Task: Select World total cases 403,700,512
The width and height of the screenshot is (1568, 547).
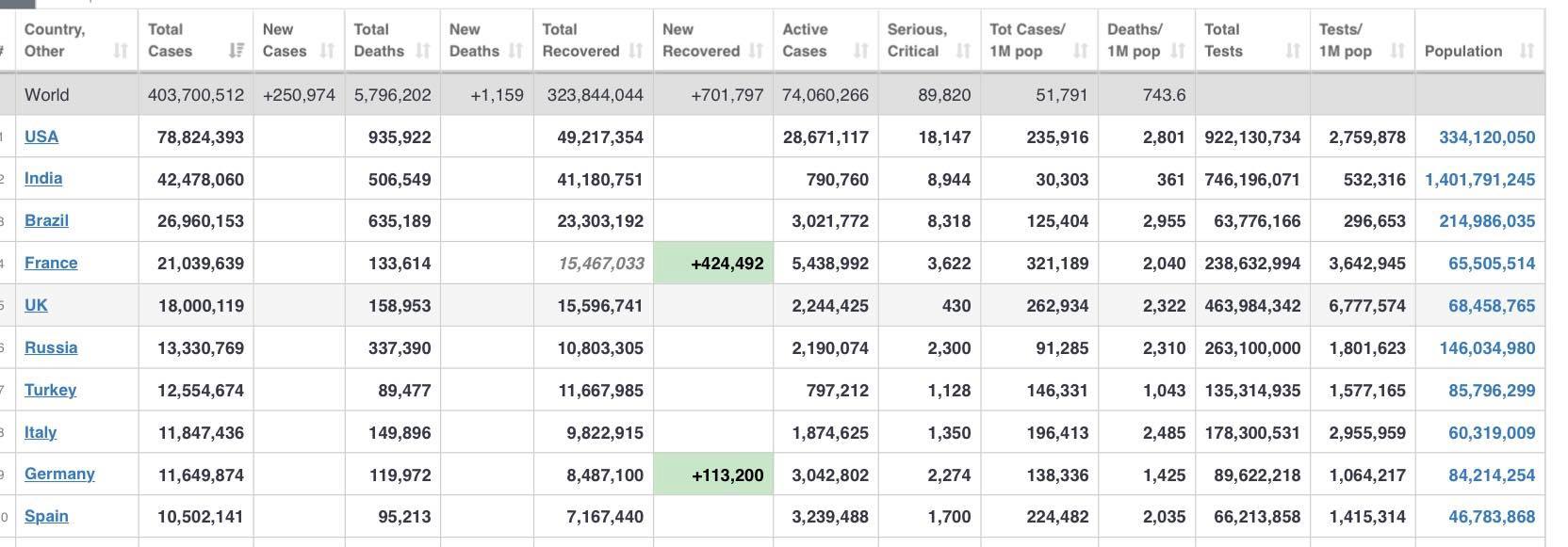Action: click(196, 95)
